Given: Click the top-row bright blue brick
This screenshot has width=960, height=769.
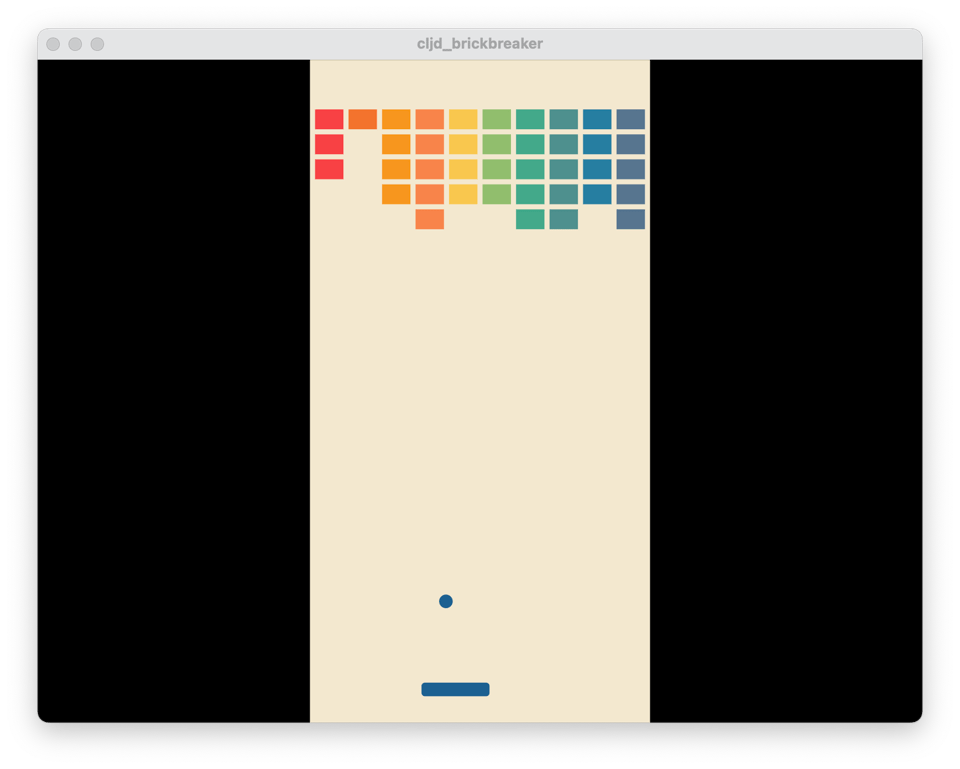Looking at the screenshot, I should 597,119.
